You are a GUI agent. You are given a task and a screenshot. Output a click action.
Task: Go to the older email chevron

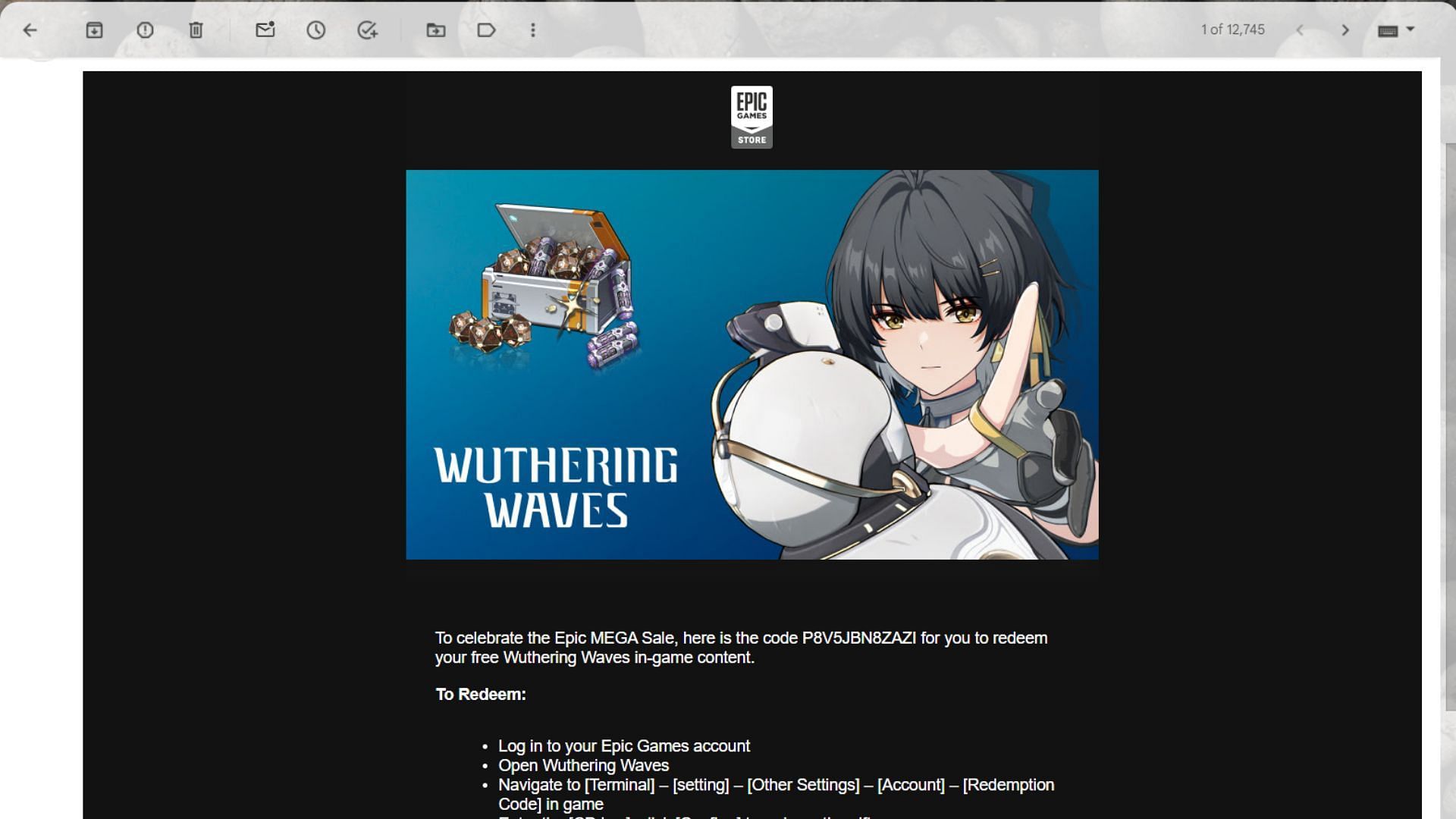(x=1345, y=30)
